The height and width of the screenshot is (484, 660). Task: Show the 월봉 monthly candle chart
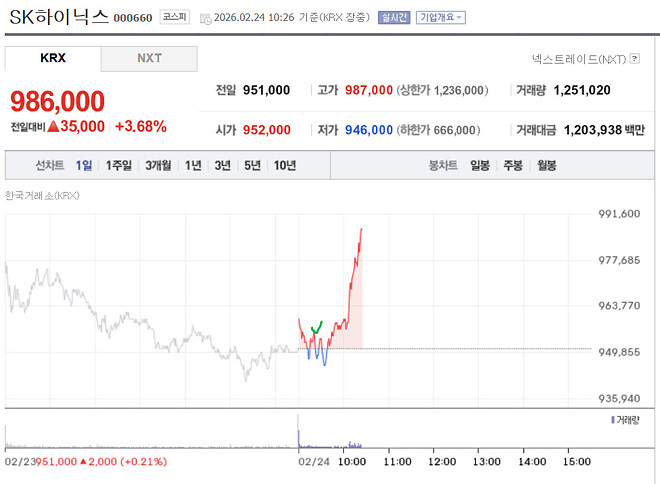pos(547,165)
